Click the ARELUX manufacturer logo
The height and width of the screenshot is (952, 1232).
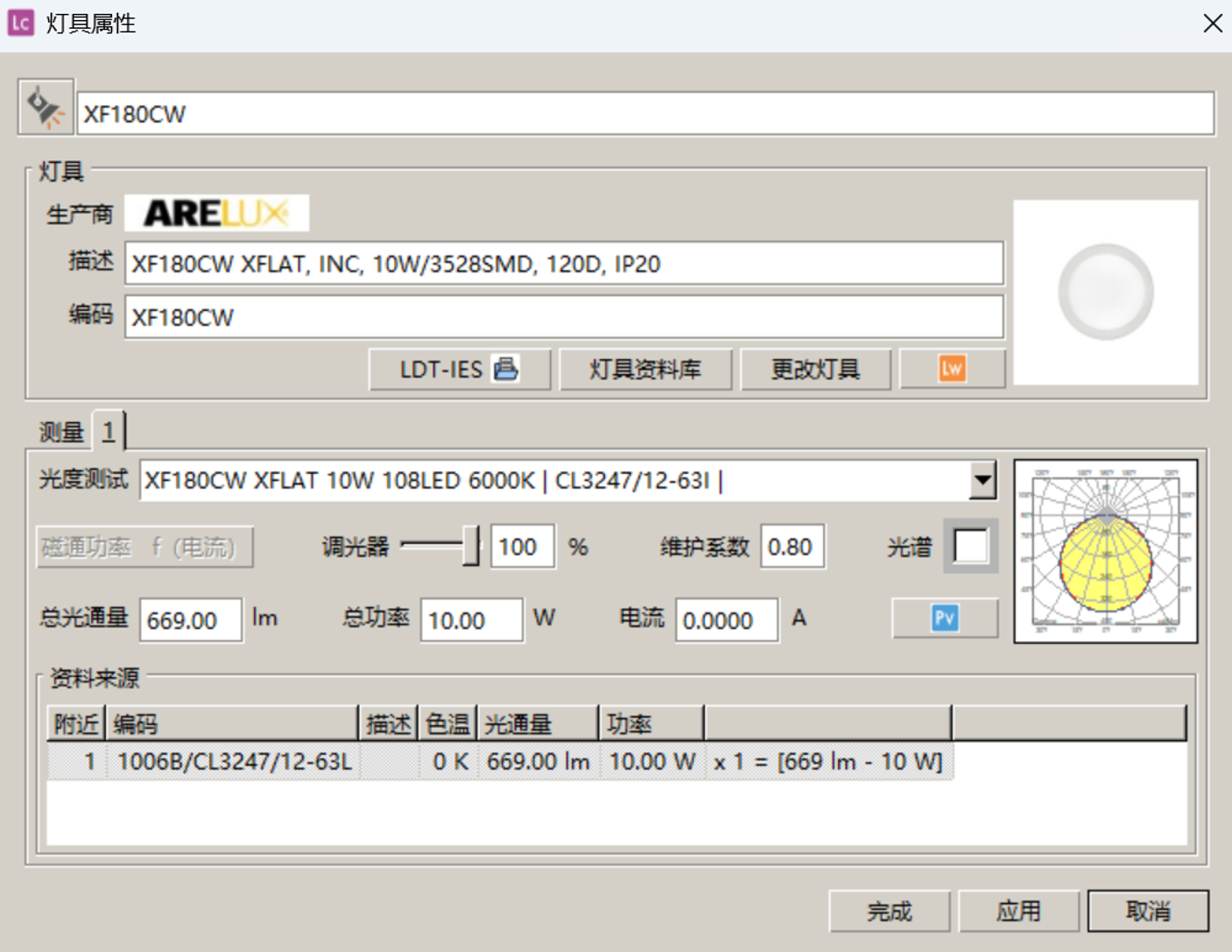click(x=216, y=213)
